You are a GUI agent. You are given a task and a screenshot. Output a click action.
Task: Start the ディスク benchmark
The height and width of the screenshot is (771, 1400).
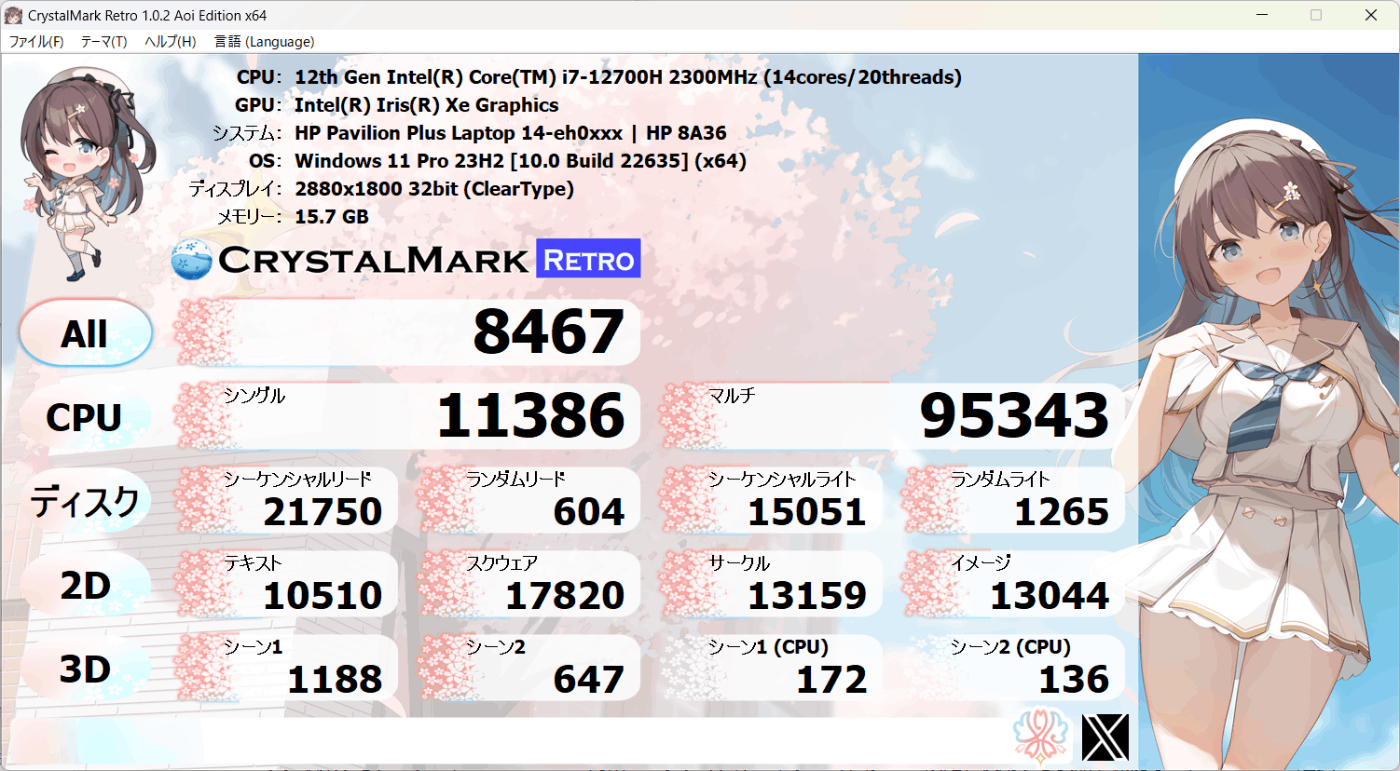(85, 501)
